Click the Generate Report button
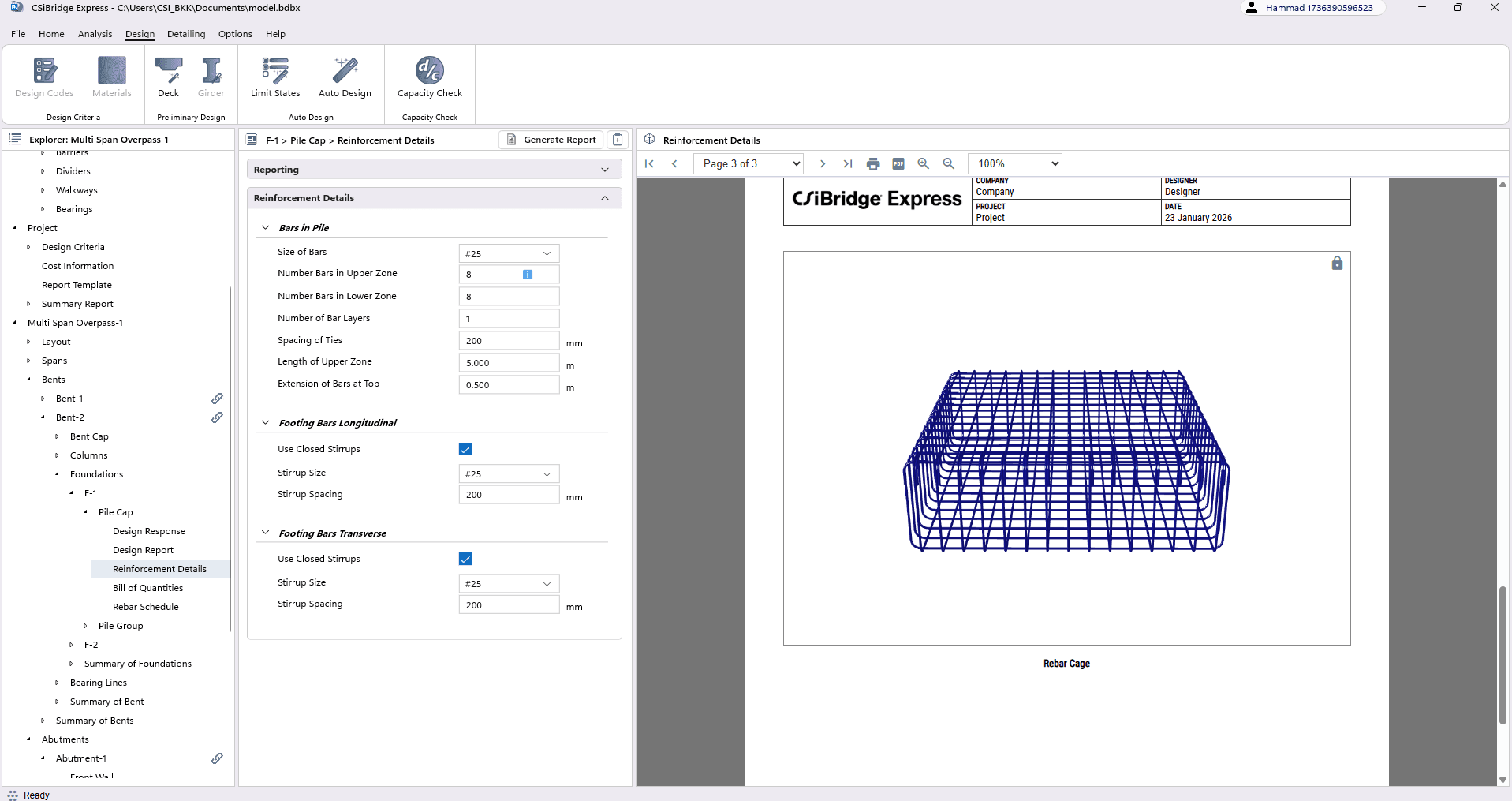 point(551,140)
